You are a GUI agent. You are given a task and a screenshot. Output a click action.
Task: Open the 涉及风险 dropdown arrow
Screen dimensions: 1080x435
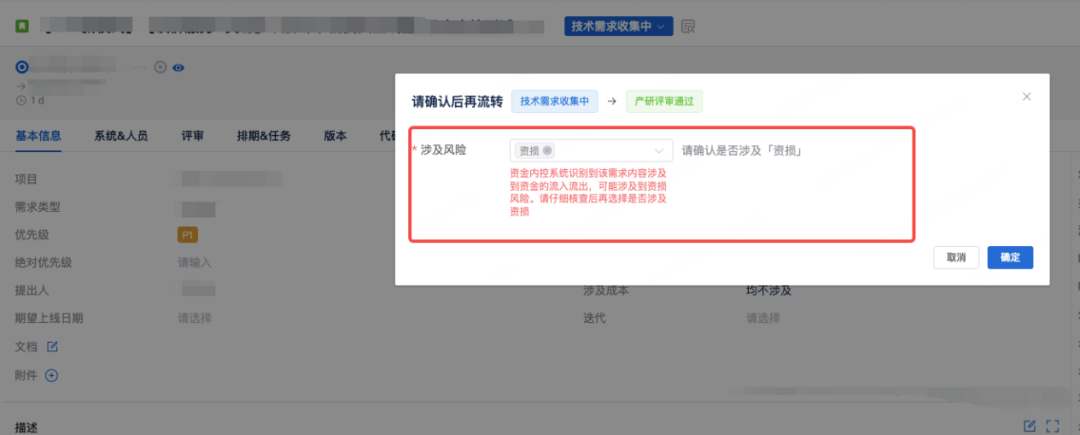pyautogui.click(x=659, y=151)
